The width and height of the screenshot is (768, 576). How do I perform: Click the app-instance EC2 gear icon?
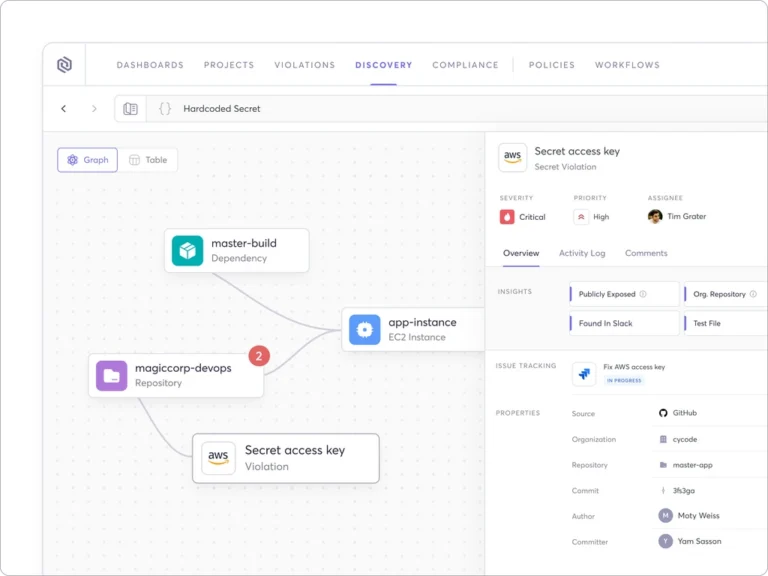[x=365, y=329]
